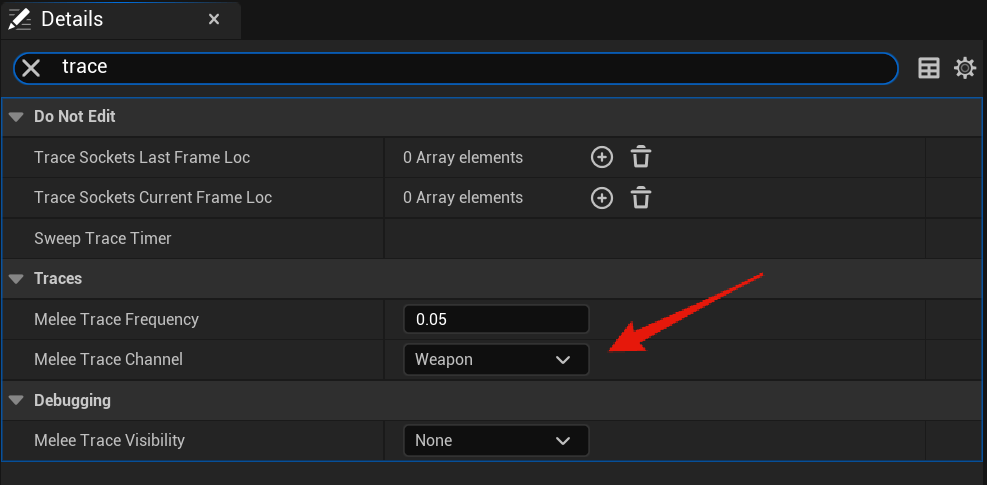987x485 pixels.
Task: Open the Melee Trace Visibility dropdown
Action: (x=496, y=441)
